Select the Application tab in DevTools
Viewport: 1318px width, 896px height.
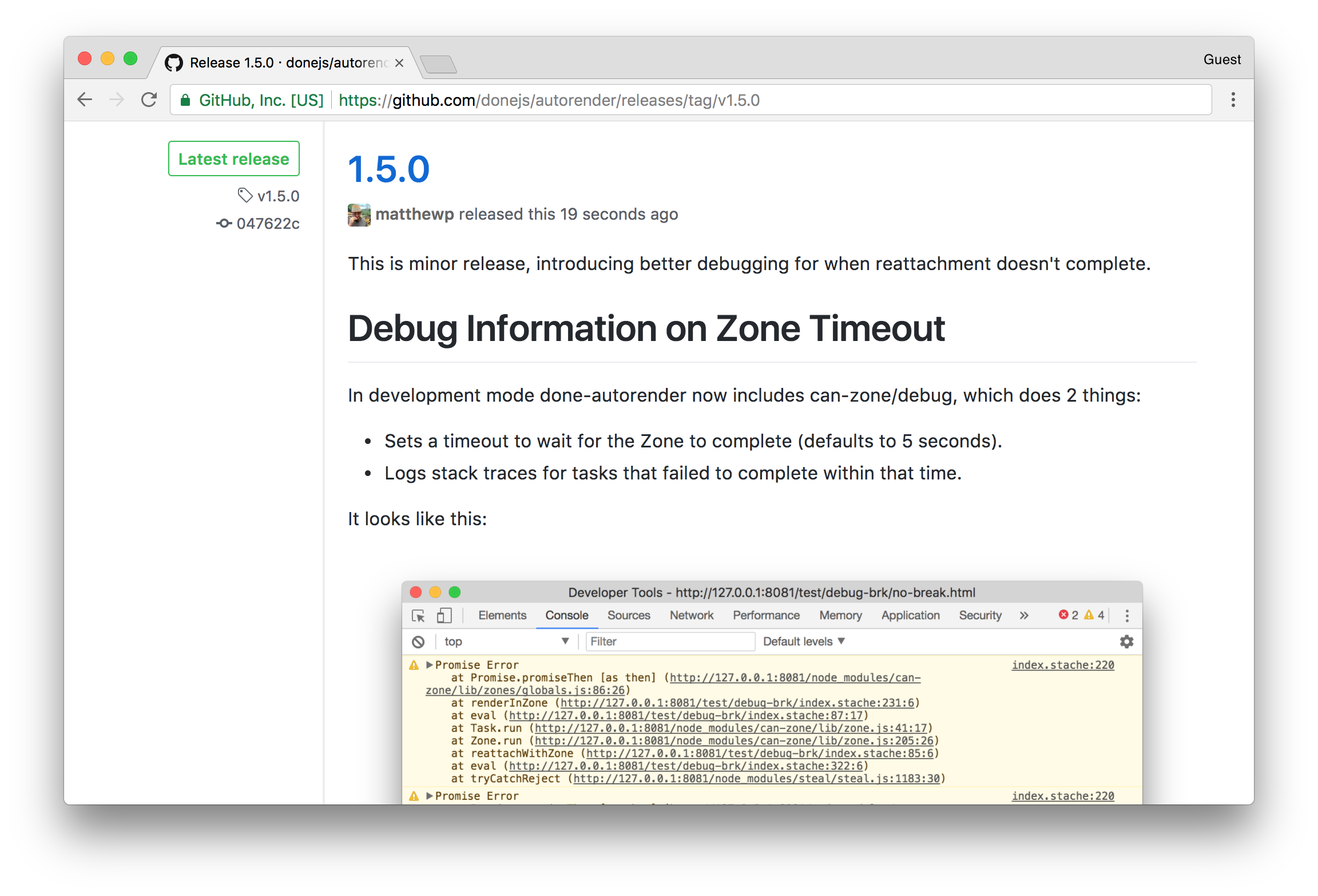[x=910, y=616]
